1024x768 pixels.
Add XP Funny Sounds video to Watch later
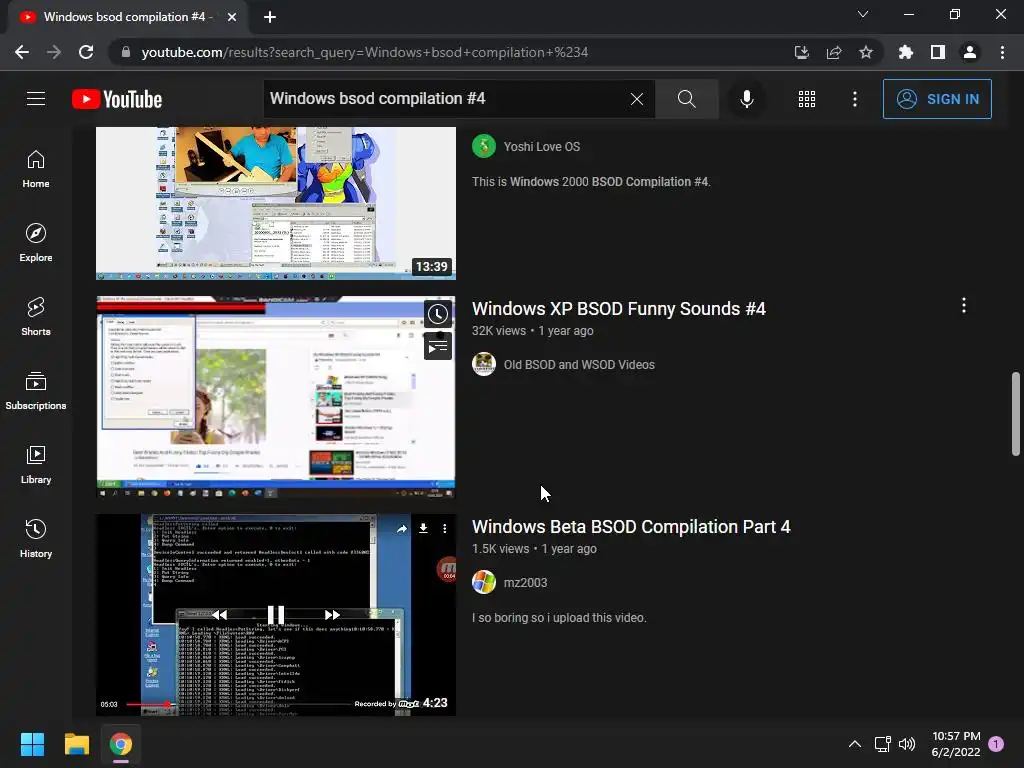[x=438, y=314]
